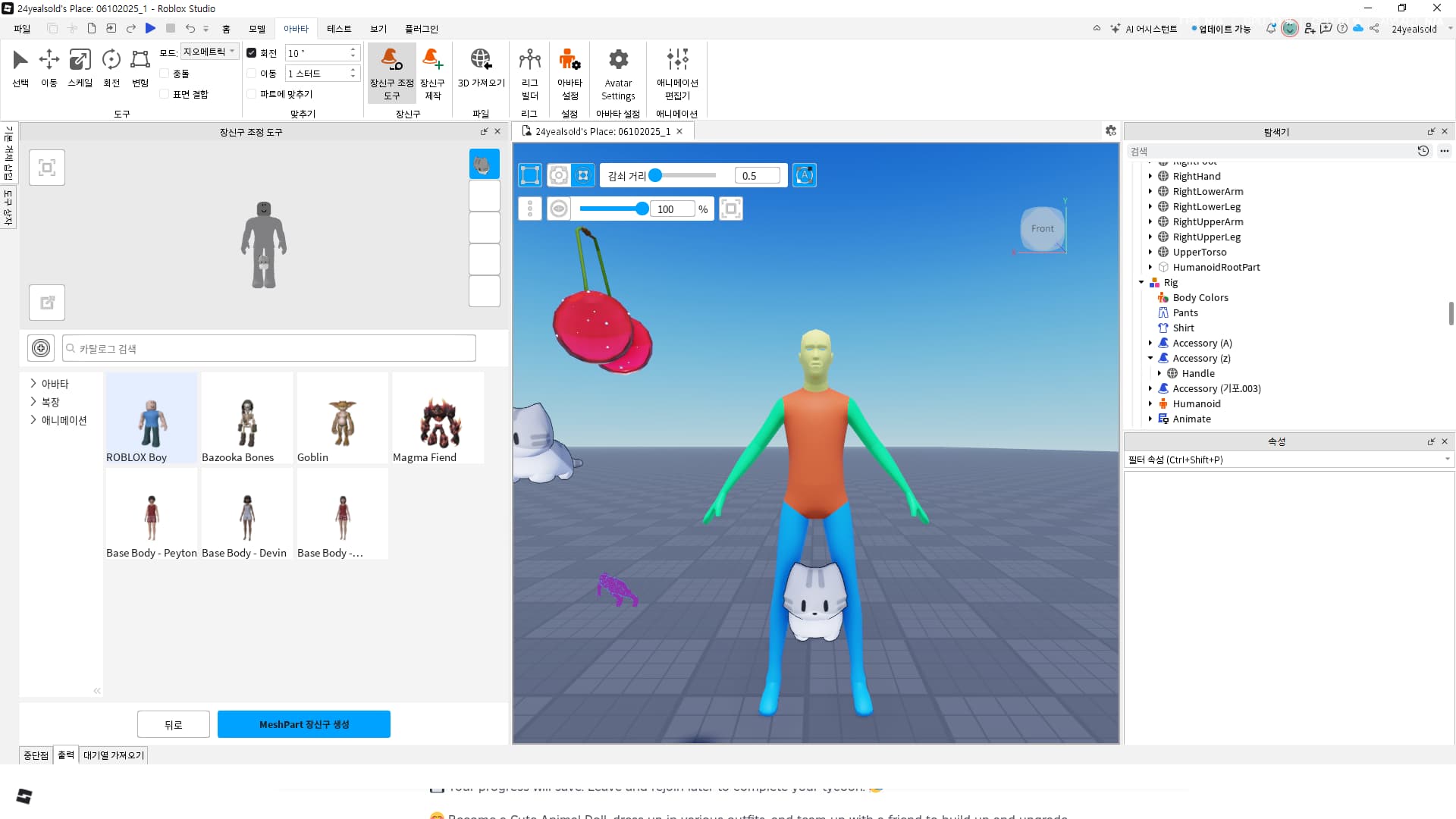1456x819 pixels.
Task: Expand the Accessory (A) node
Action: [x=1150, y=343]
